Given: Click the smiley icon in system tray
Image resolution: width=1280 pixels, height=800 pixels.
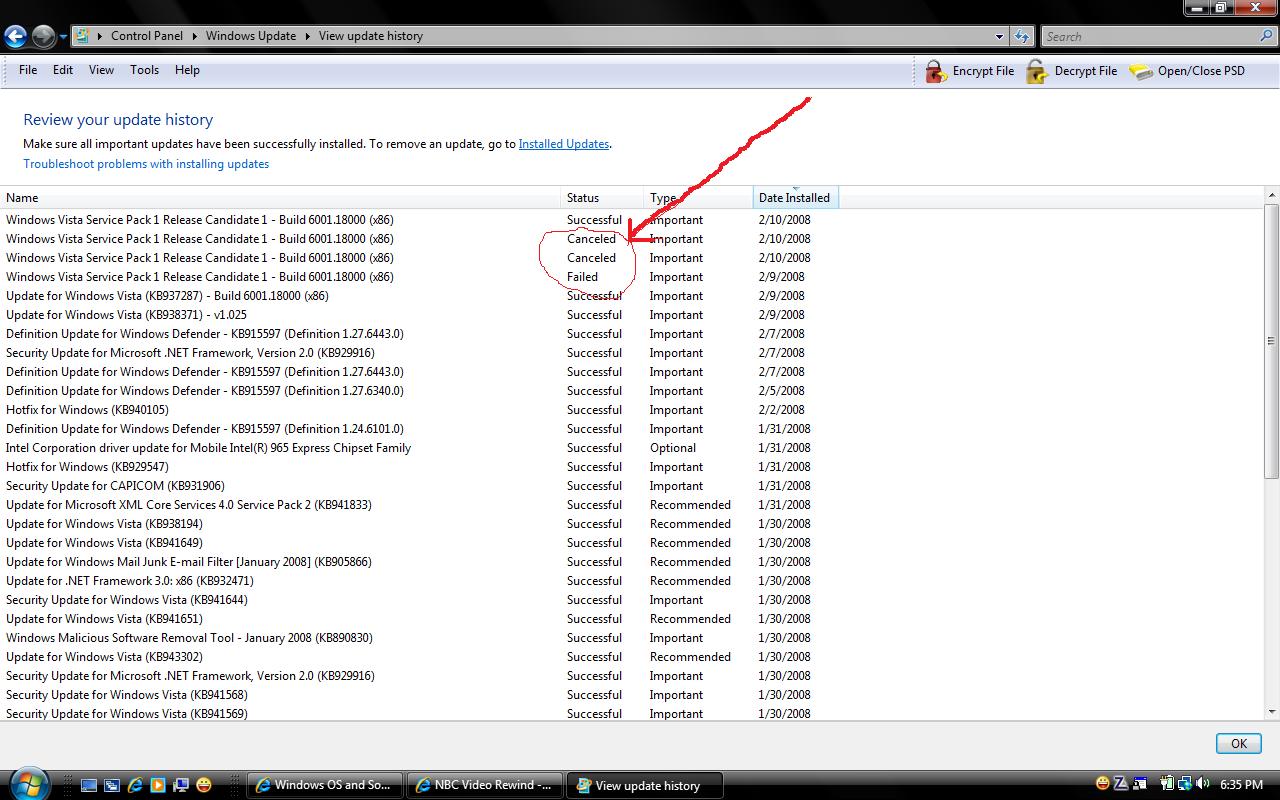Looking at the screenshot, I should [x=1103, y=784].
